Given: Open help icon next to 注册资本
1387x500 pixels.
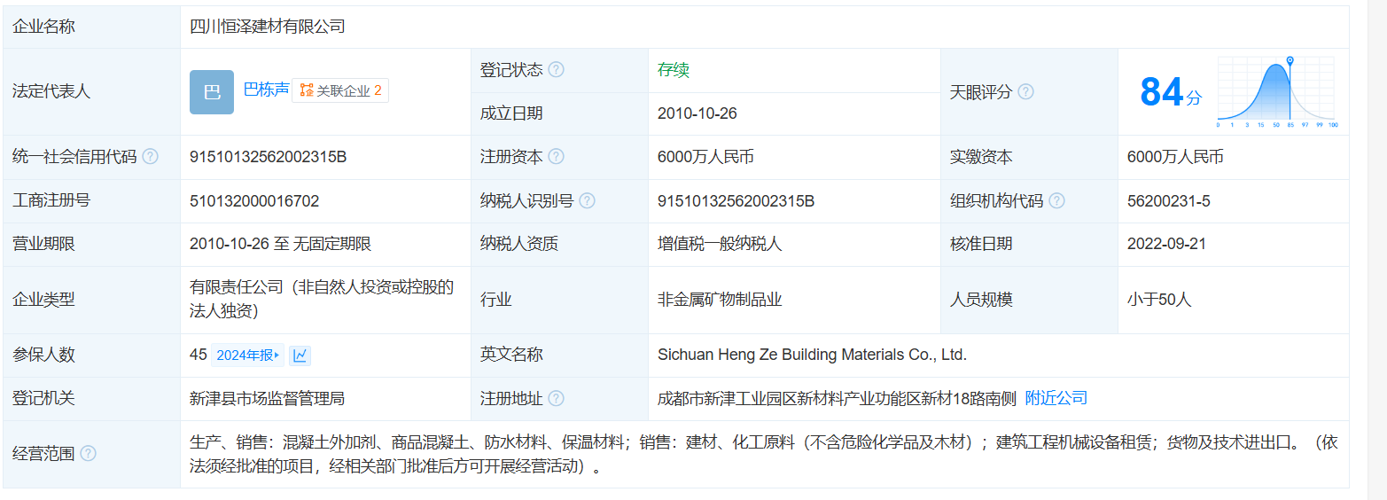Looking at the screenshot, I should tap(556, 157).
